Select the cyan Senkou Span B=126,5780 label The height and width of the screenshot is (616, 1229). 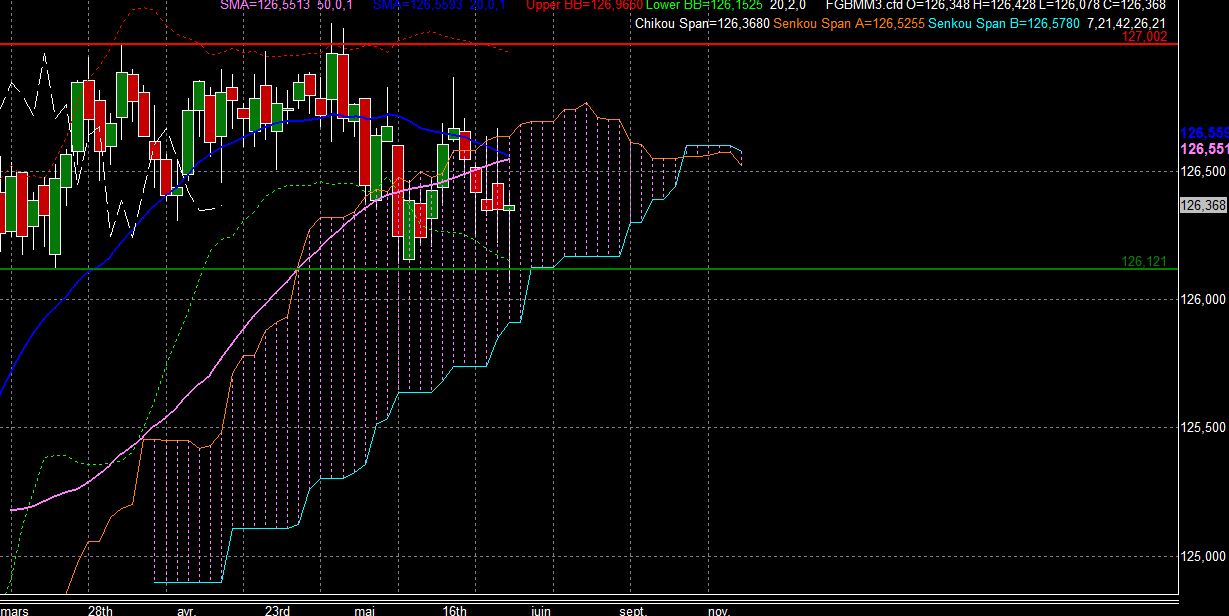1003,24
